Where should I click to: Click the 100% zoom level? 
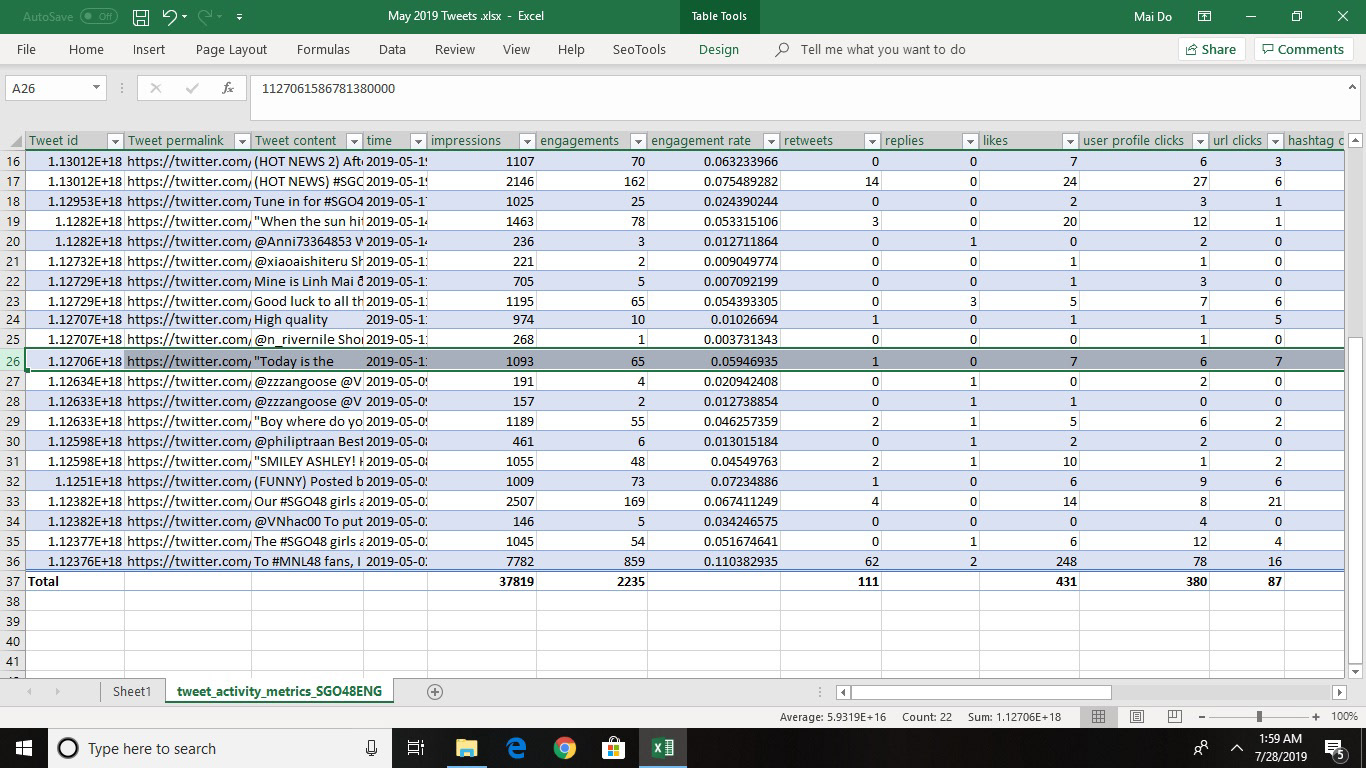click(1344, 717)
